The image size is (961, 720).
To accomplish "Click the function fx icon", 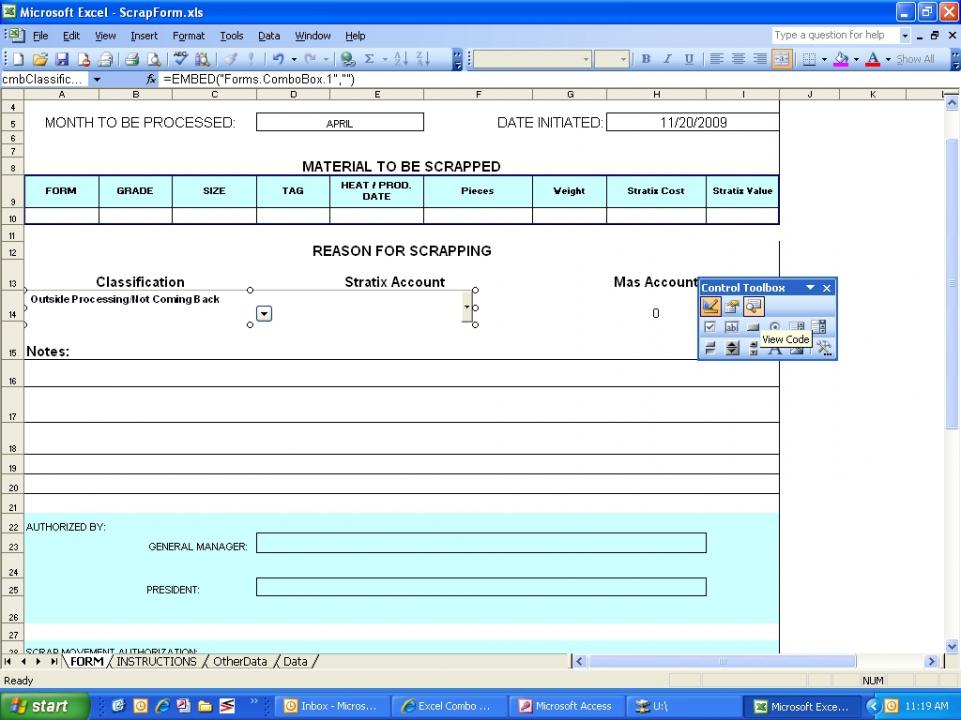I will [x=151, y=79].
